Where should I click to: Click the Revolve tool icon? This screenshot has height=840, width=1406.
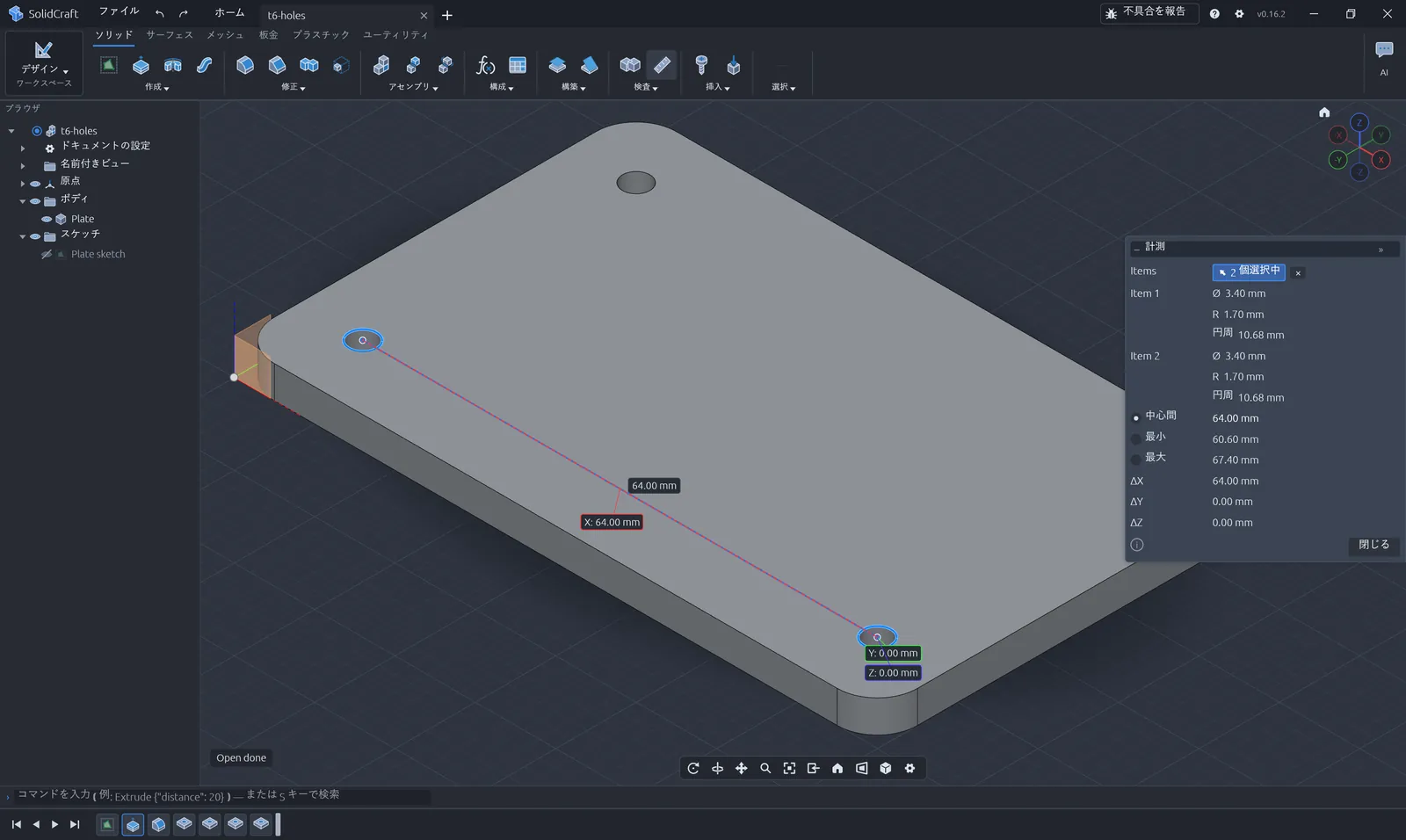(172, 65)
